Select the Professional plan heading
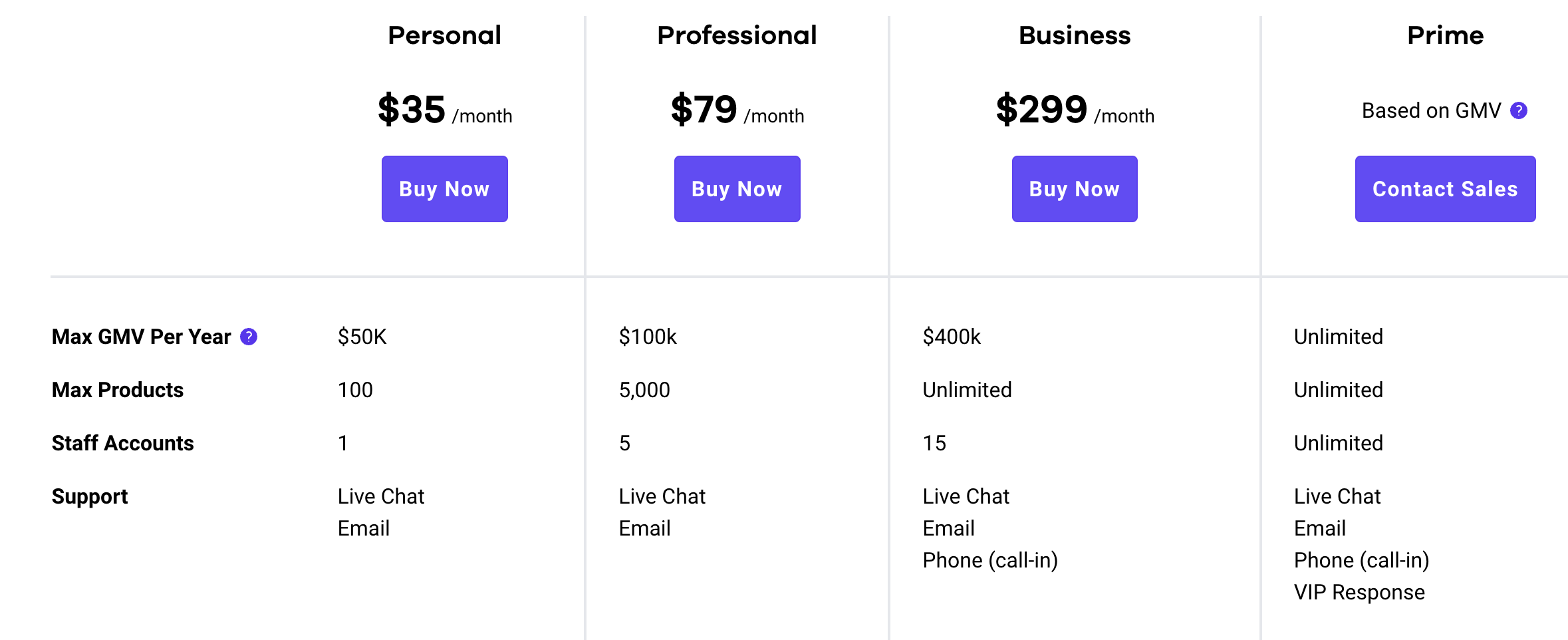Image resolution: width=1568 pixels, height=640 pixels. click(x=737, y=35)
